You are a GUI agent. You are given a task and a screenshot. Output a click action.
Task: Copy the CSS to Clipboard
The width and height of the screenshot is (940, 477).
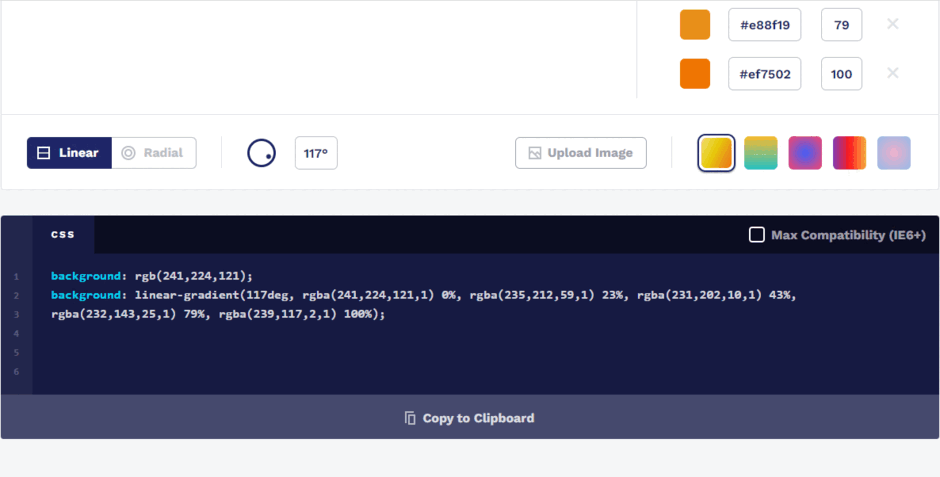(x=470, y=418)
